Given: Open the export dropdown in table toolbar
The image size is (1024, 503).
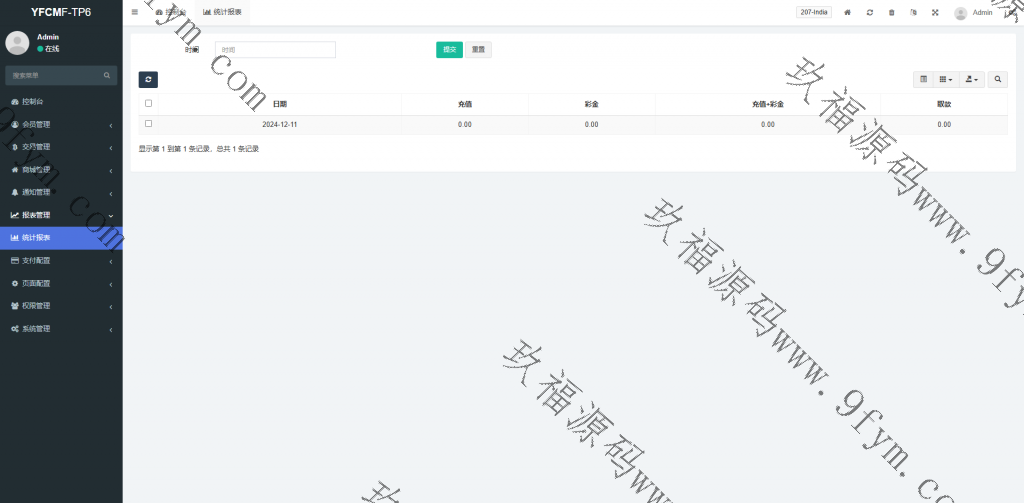Looking at the screenshot, I should pos(972,79).
